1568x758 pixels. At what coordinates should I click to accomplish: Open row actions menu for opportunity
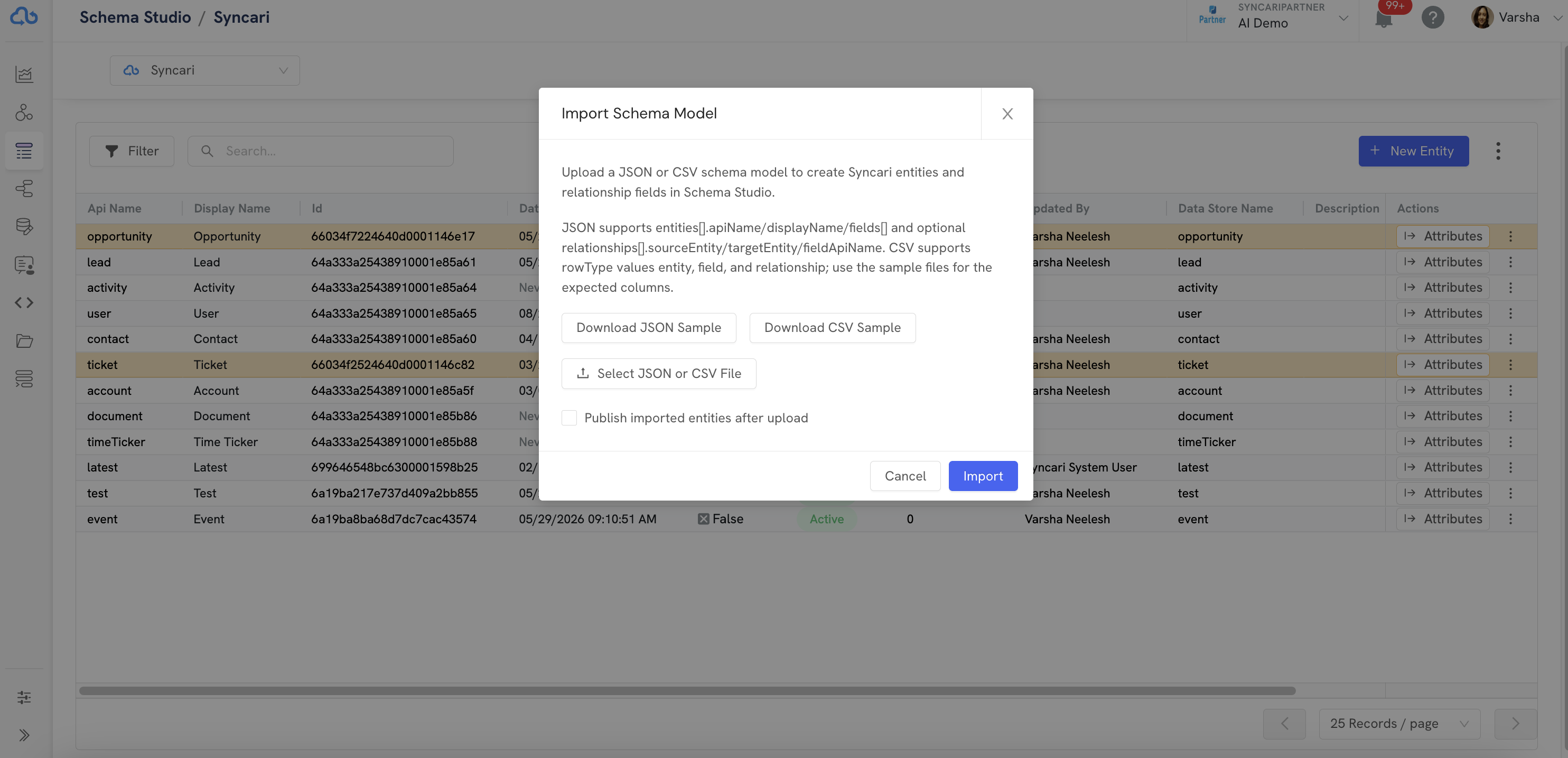pos(1510,236)
